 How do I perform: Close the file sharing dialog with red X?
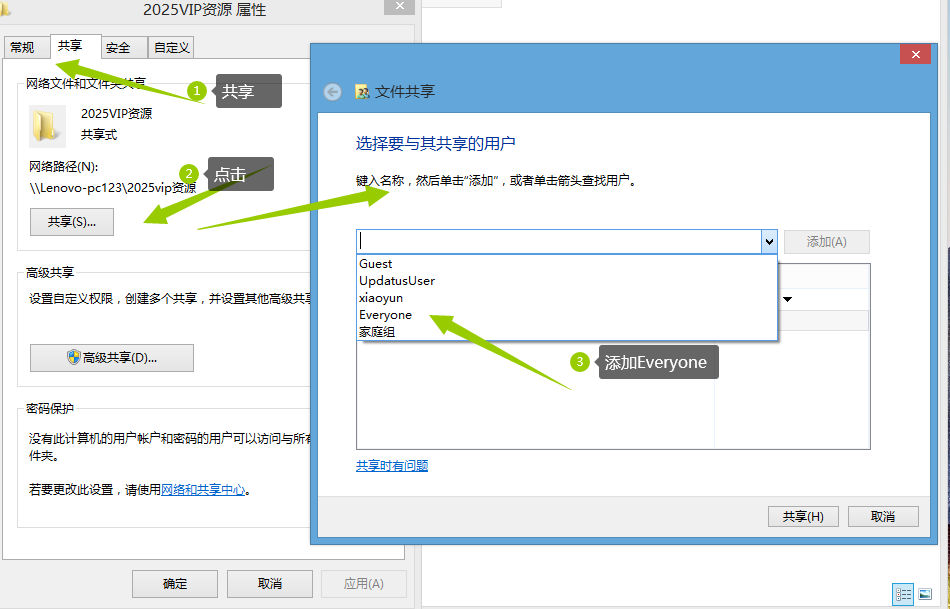[x=915, y=55]
